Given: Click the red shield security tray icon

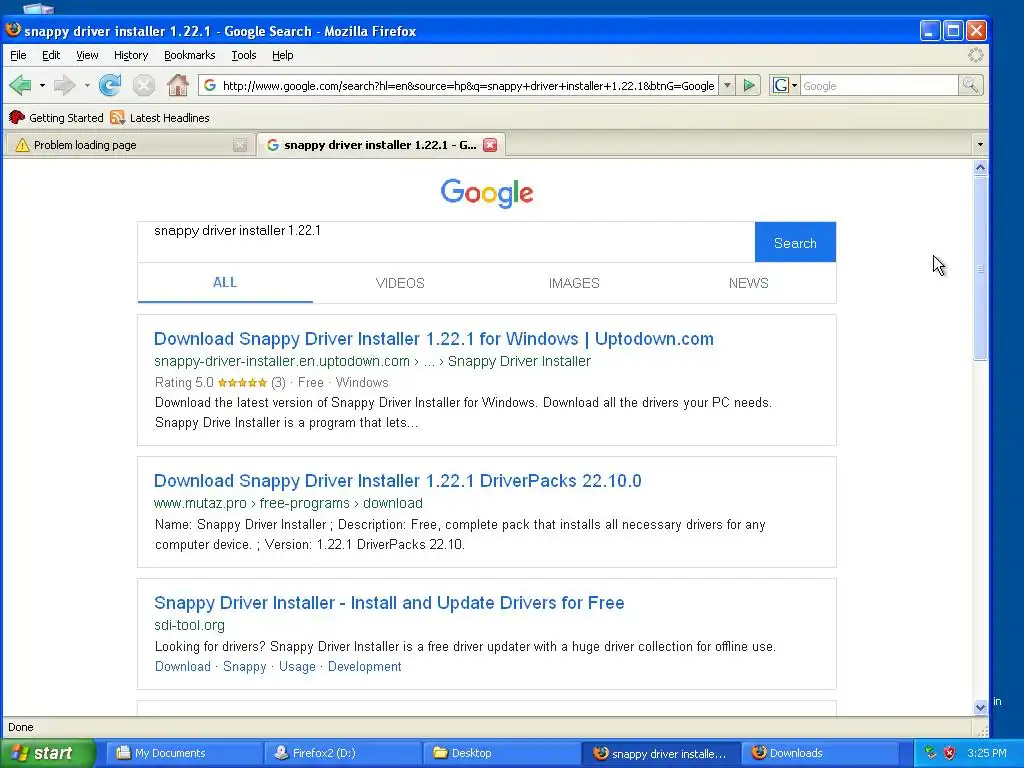Looking at the screenshot, I should point(949,753).
